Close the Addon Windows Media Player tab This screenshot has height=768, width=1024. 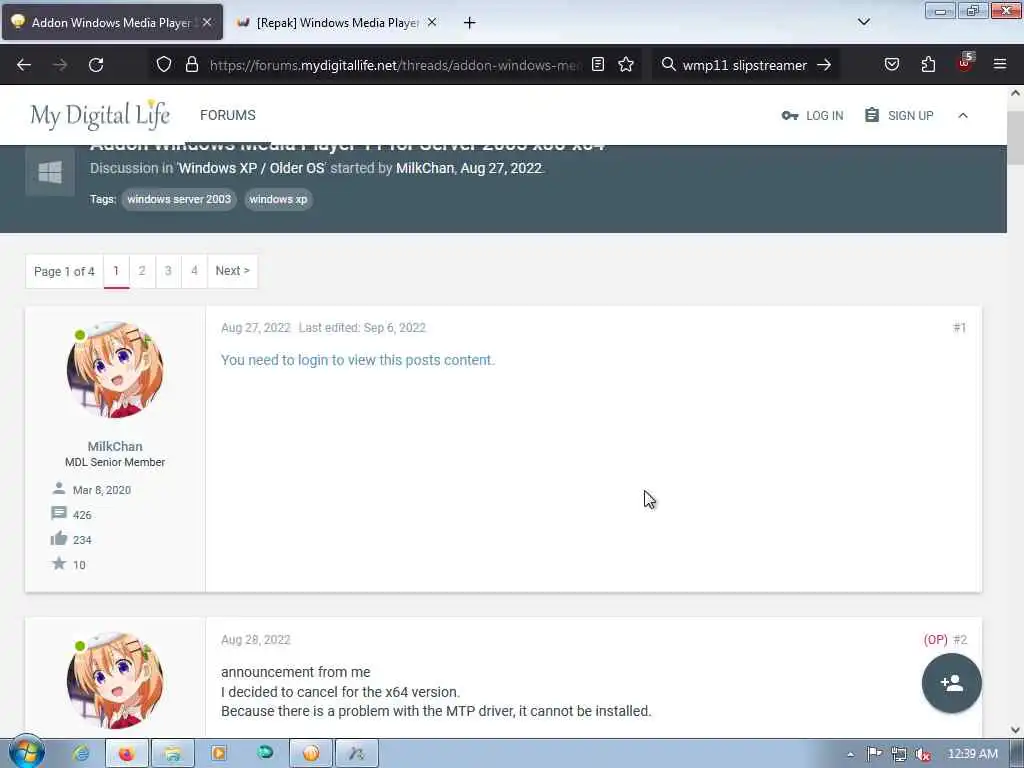[x=207, y=22]
